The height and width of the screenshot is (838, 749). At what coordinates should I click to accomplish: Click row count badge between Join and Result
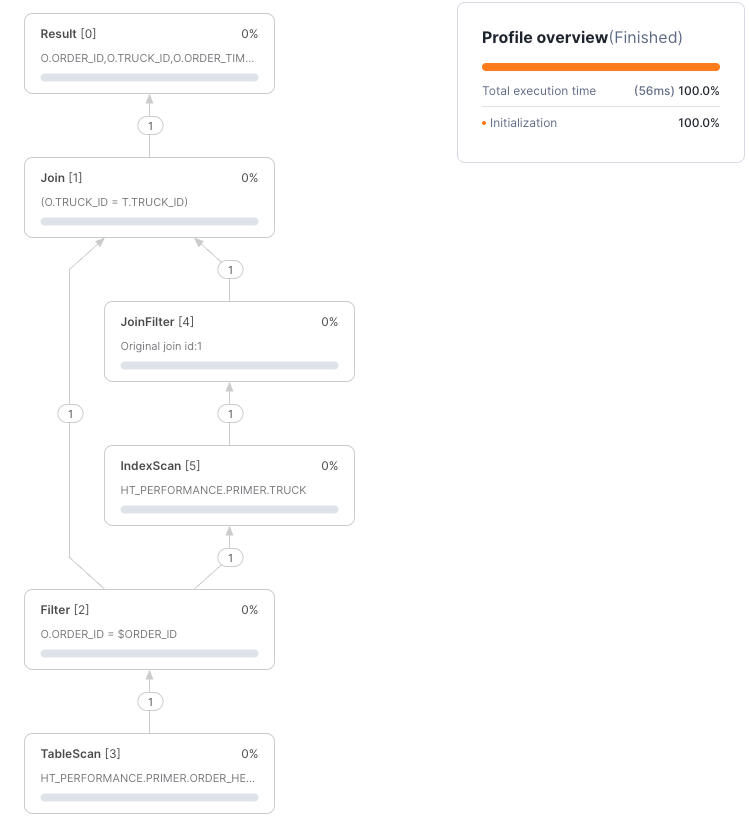(x=150, y=126)
